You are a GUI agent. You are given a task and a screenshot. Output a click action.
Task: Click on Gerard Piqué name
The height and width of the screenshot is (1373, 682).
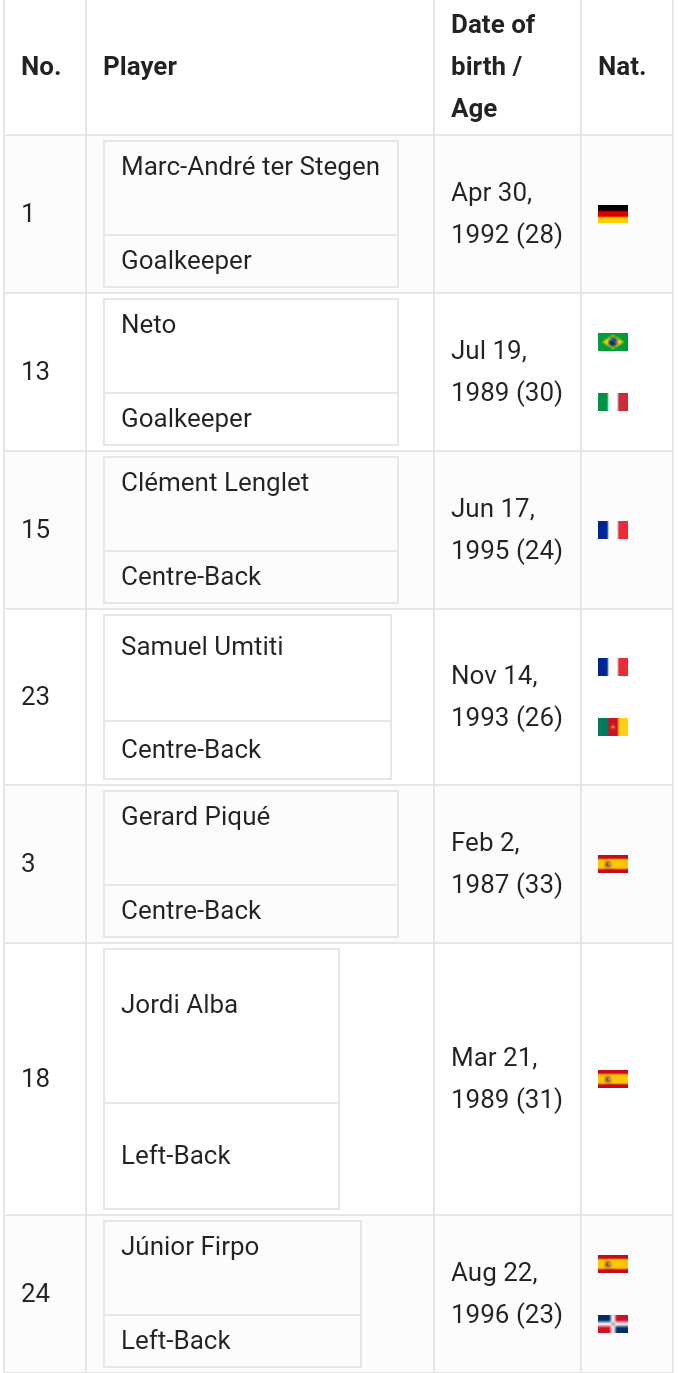[195, 816]
